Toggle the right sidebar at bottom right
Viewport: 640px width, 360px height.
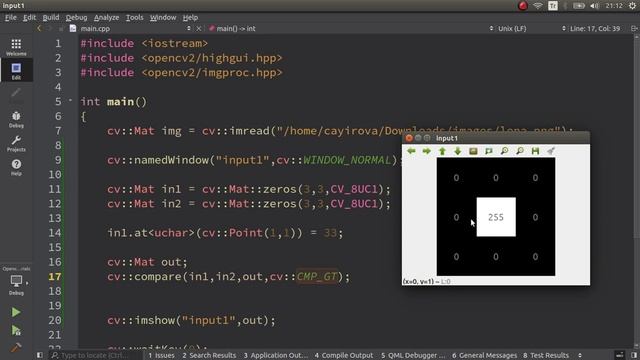tap(634, 355)
